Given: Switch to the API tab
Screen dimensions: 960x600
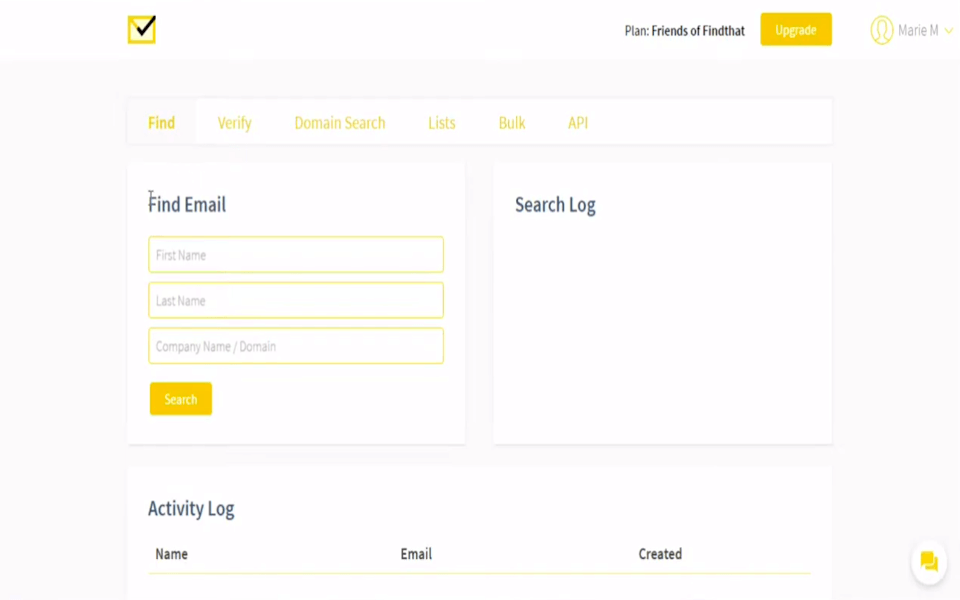Looking at the screenshot, I should click(x=577, y=122).
